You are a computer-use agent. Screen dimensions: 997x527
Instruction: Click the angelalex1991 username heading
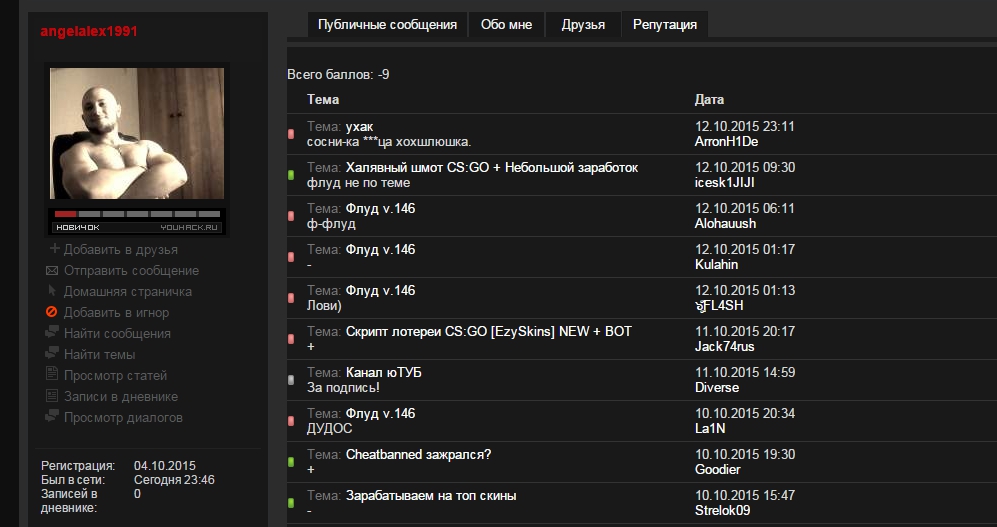pos(89,31)
